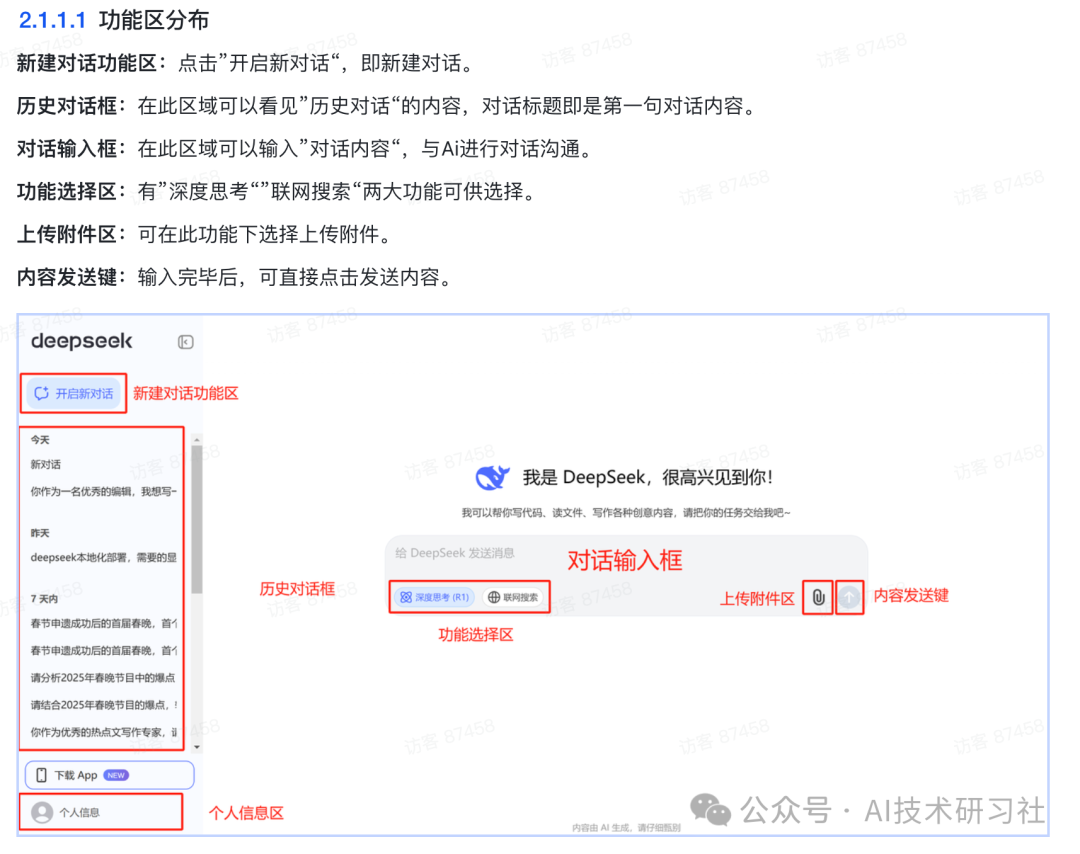This screenshot has height=854, width=1080.
Task: Click the NEW badge beside 下载 App
Action: 116,775
